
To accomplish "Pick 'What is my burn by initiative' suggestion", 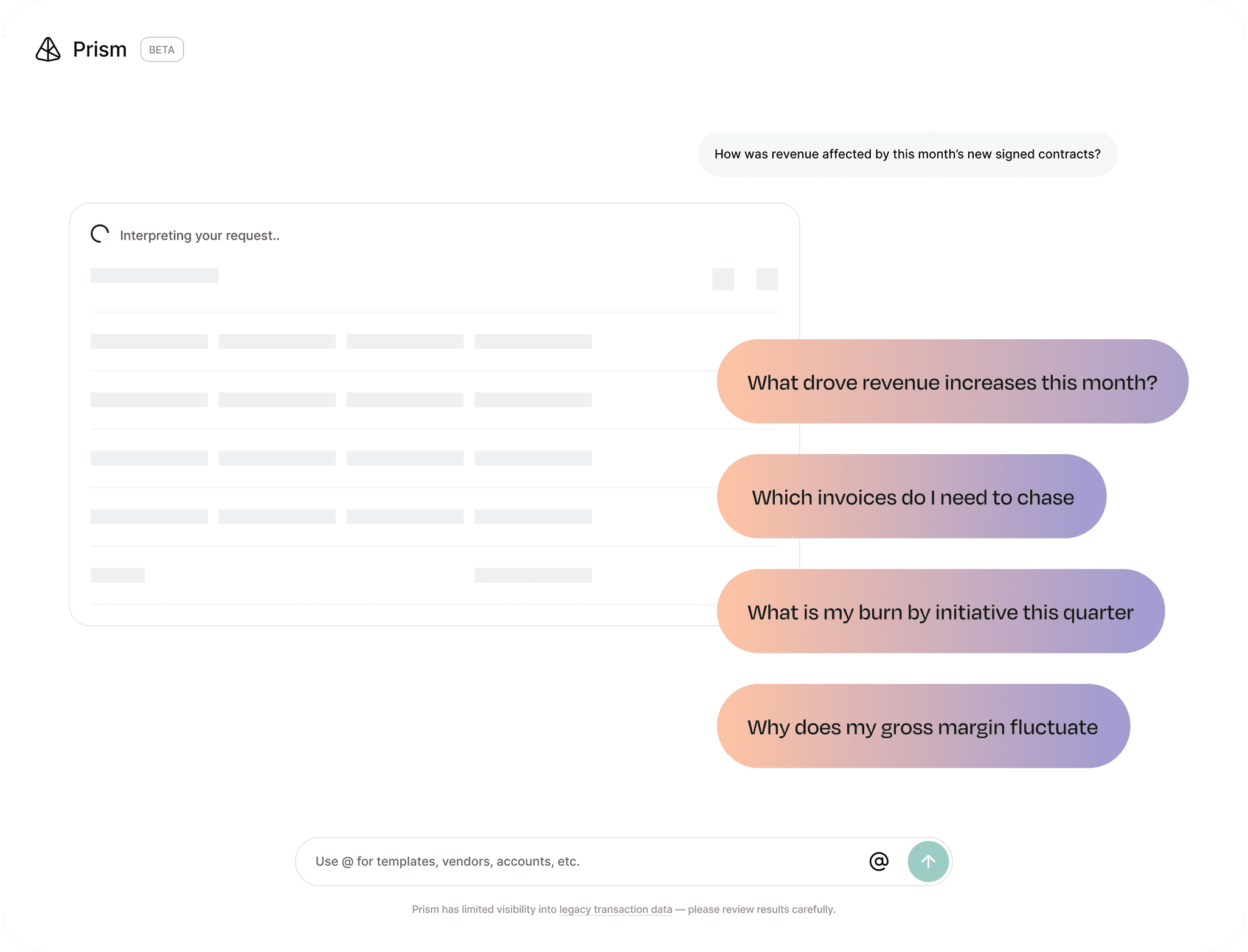I will point(940,612).
